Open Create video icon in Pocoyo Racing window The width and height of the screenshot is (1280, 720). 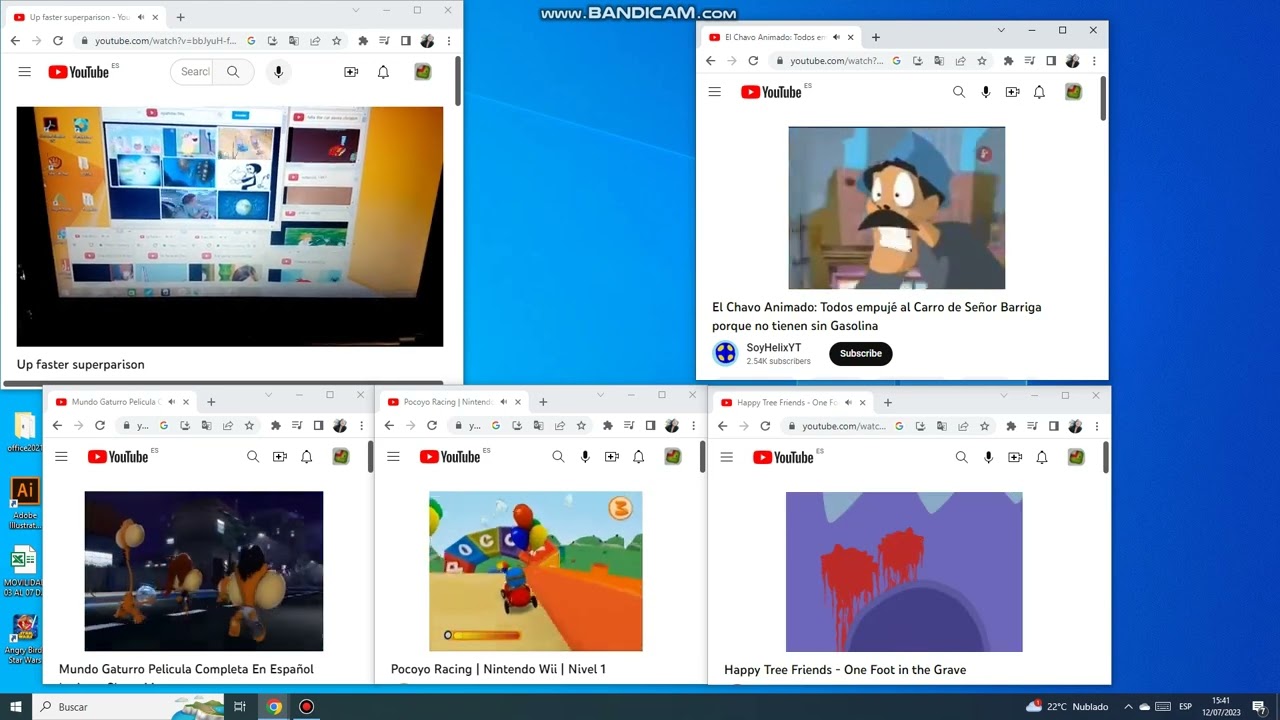coord(612,457)
